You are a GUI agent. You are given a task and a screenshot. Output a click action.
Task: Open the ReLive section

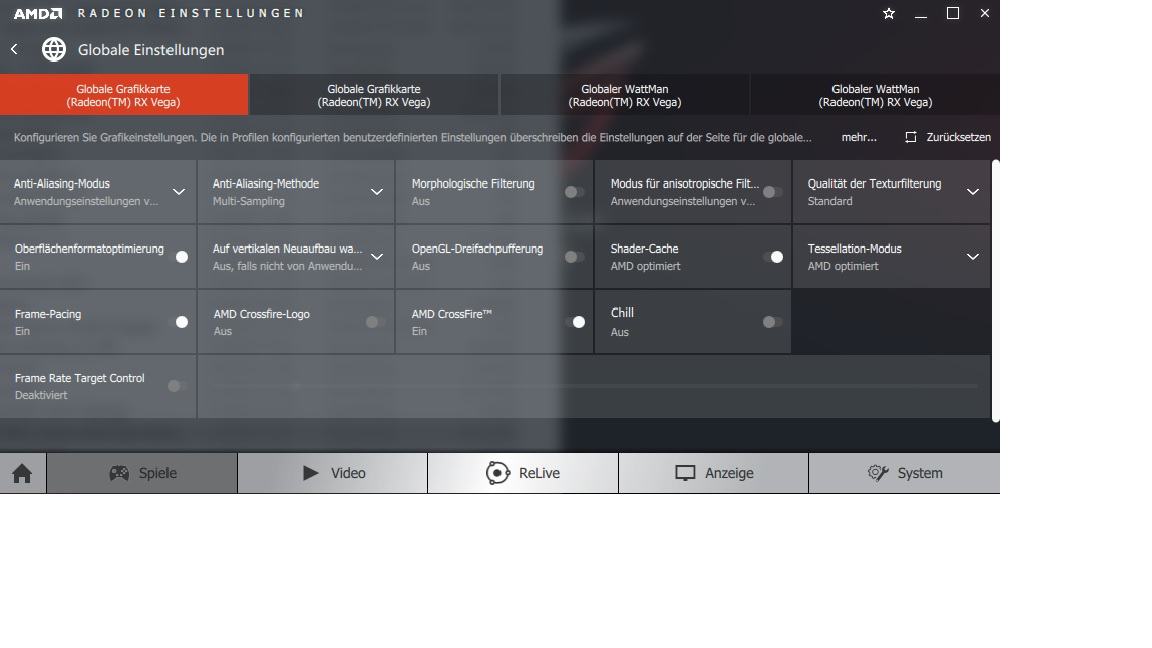click(x=523, y=473)
